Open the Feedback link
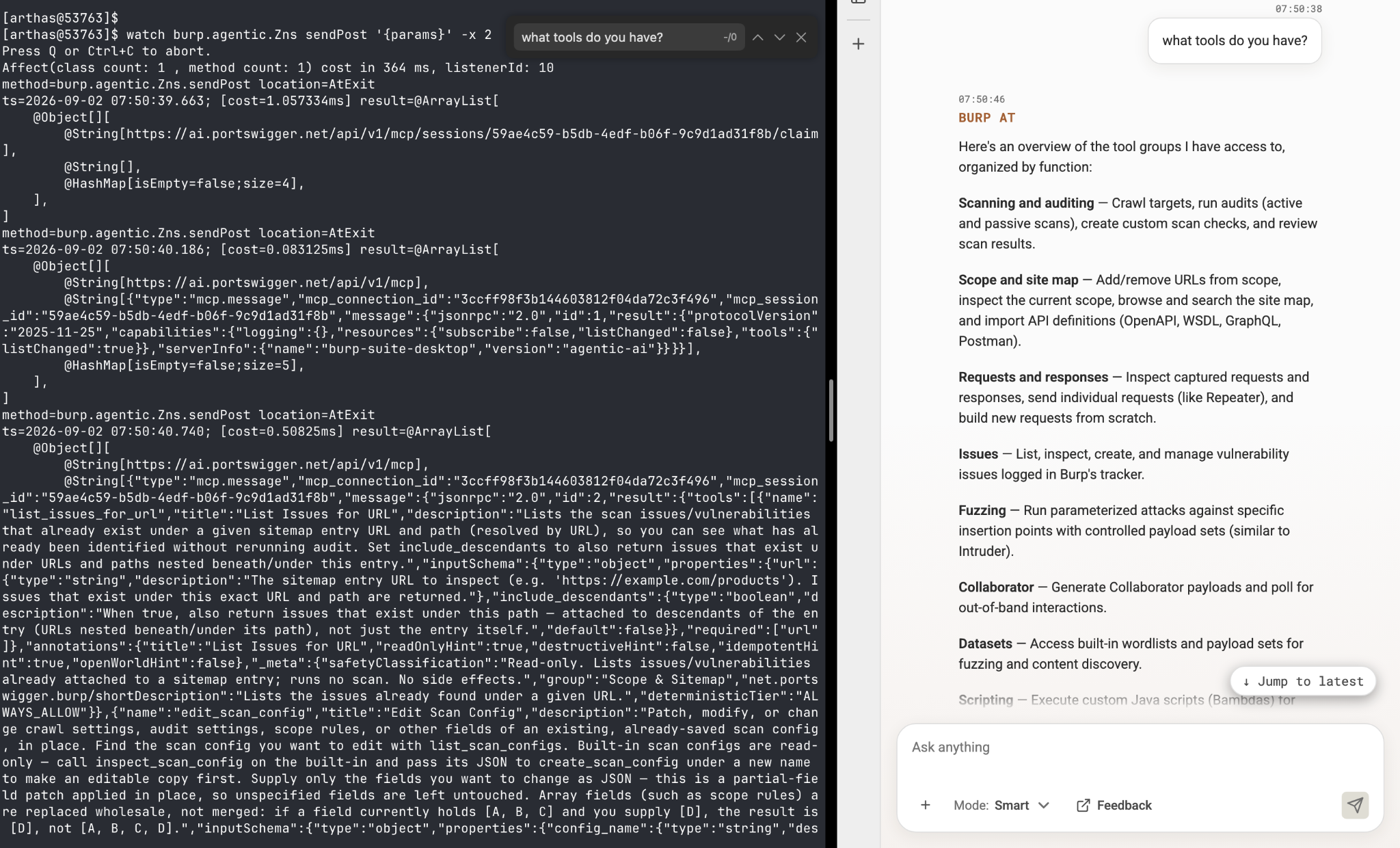Image resolution: width=1400 pixels, height=848 pixels. [1114, 805]
